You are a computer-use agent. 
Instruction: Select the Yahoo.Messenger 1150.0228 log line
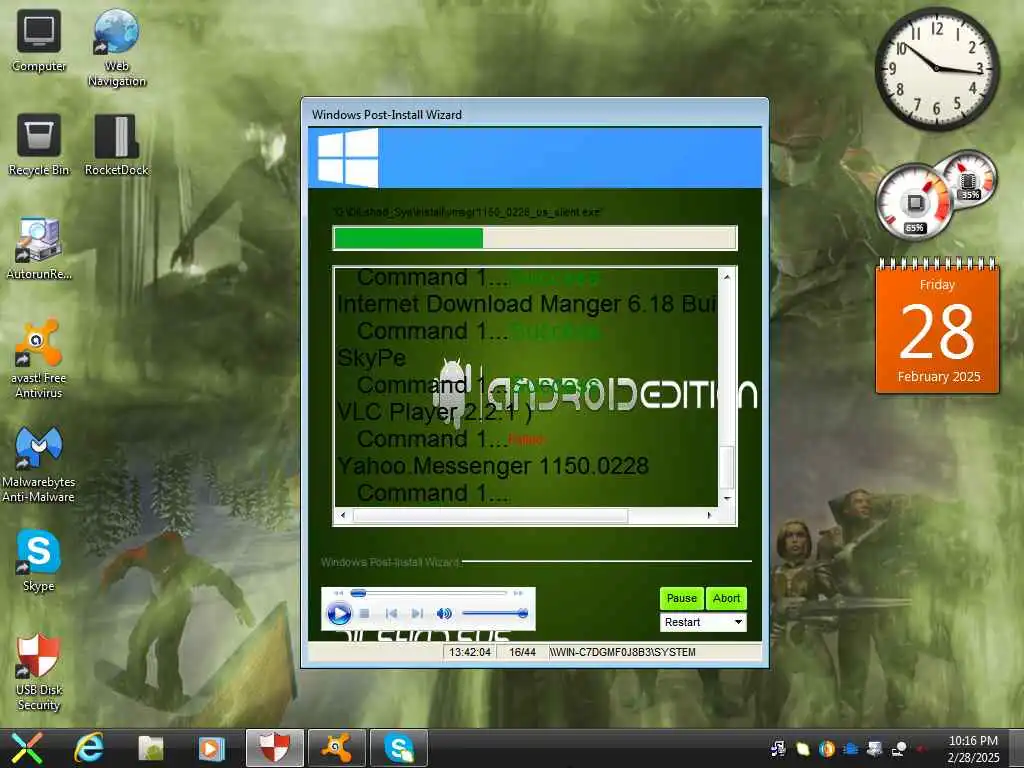[493, 466]
